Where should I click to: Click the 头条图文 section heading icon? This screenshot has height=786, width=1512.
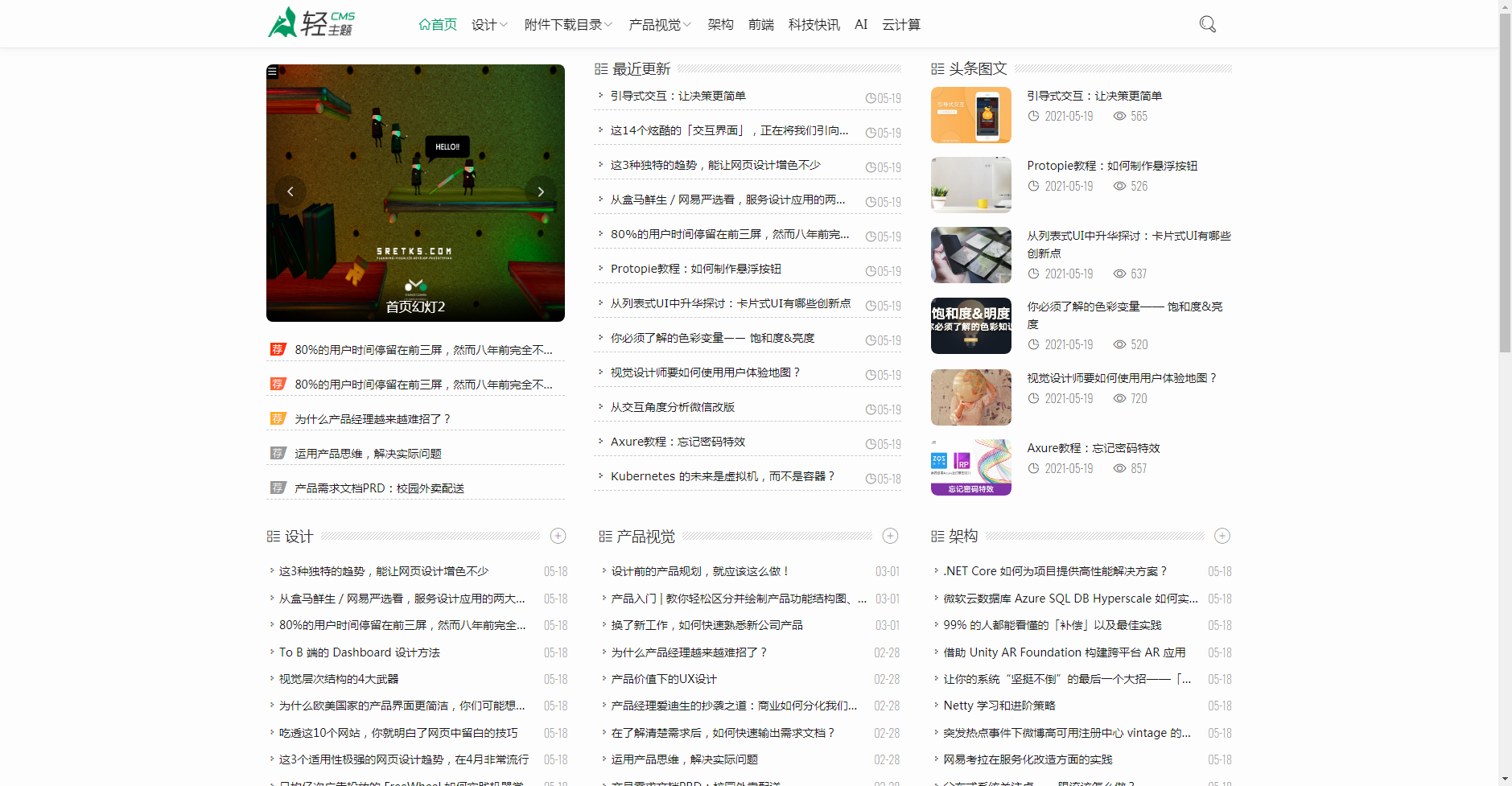tap(937, 69)
